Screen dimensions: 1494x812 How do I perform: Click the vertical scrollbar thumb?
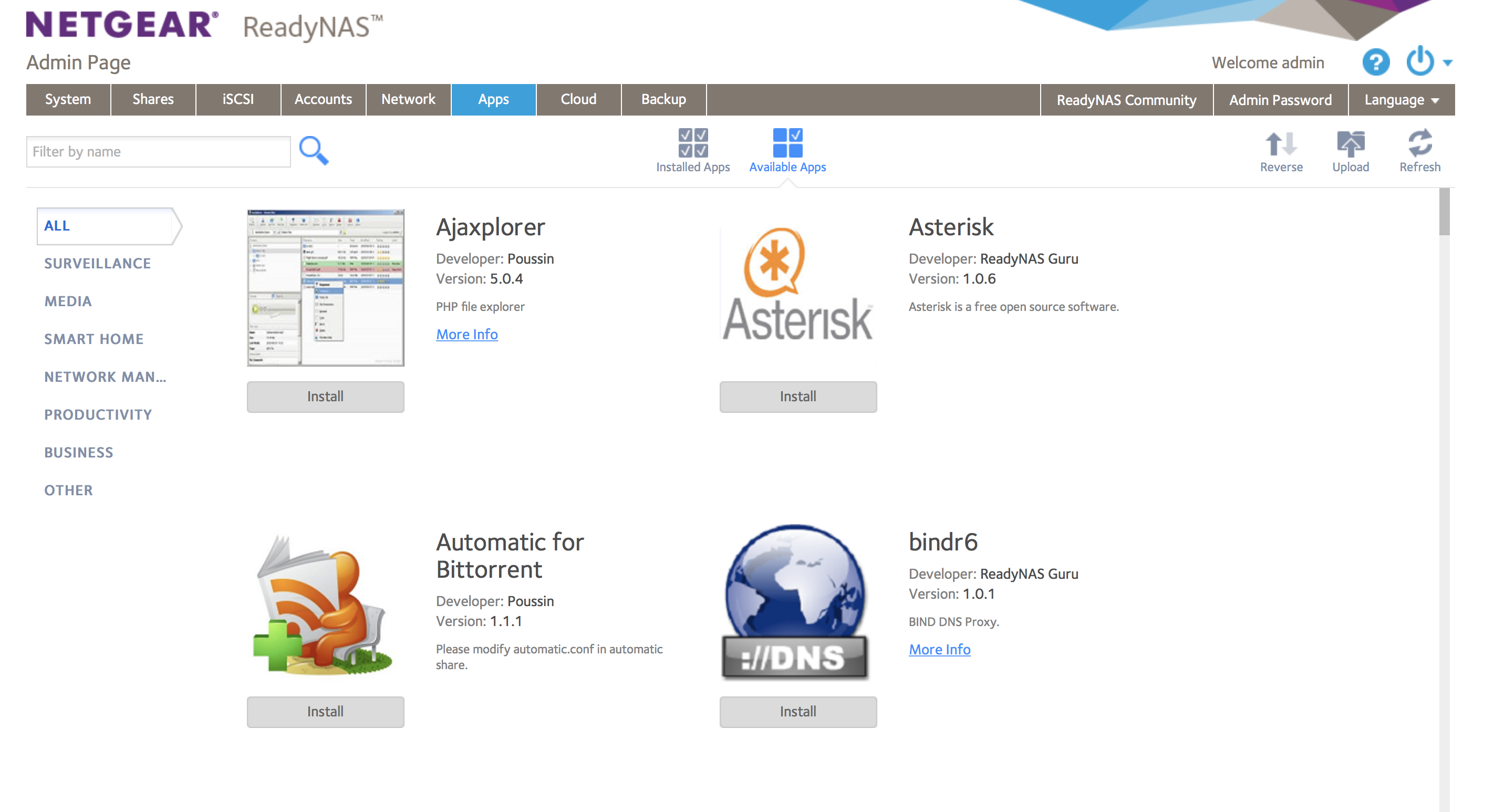tap(1444, 212)
